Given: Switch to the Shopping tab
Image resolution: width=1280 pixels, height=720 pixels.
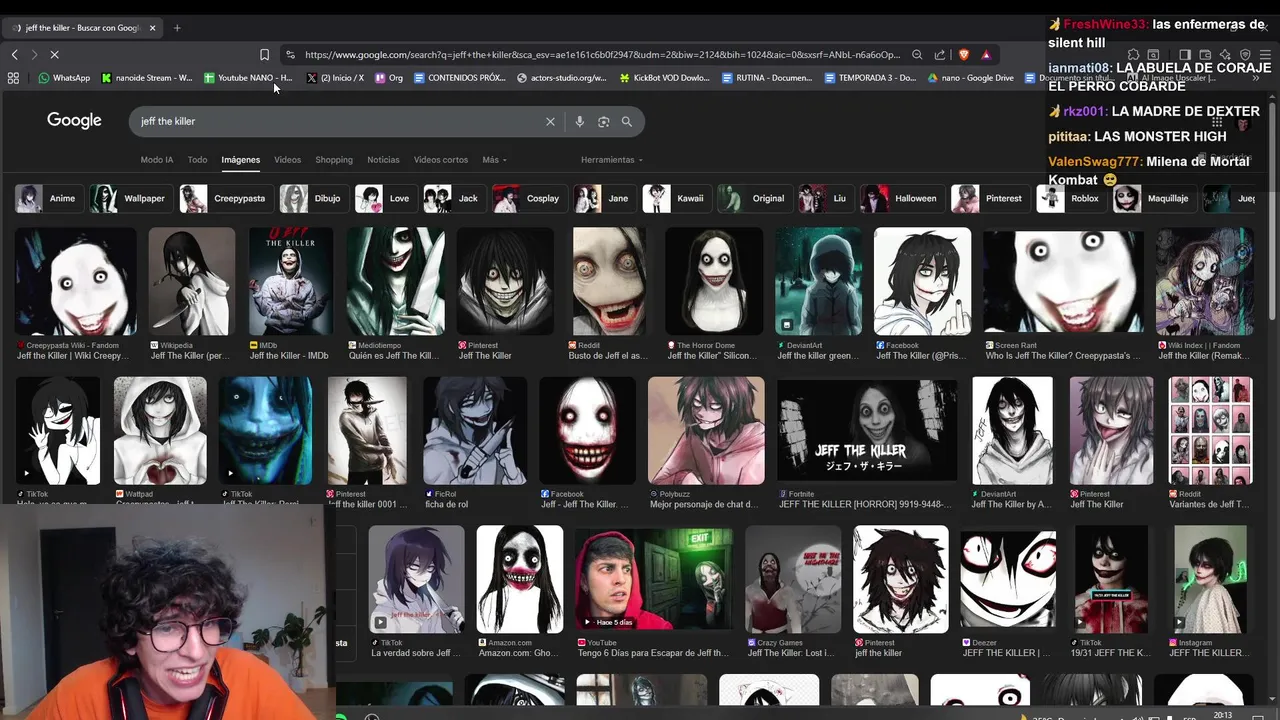Looking at the screenshot, I should (x=334, y=160).
